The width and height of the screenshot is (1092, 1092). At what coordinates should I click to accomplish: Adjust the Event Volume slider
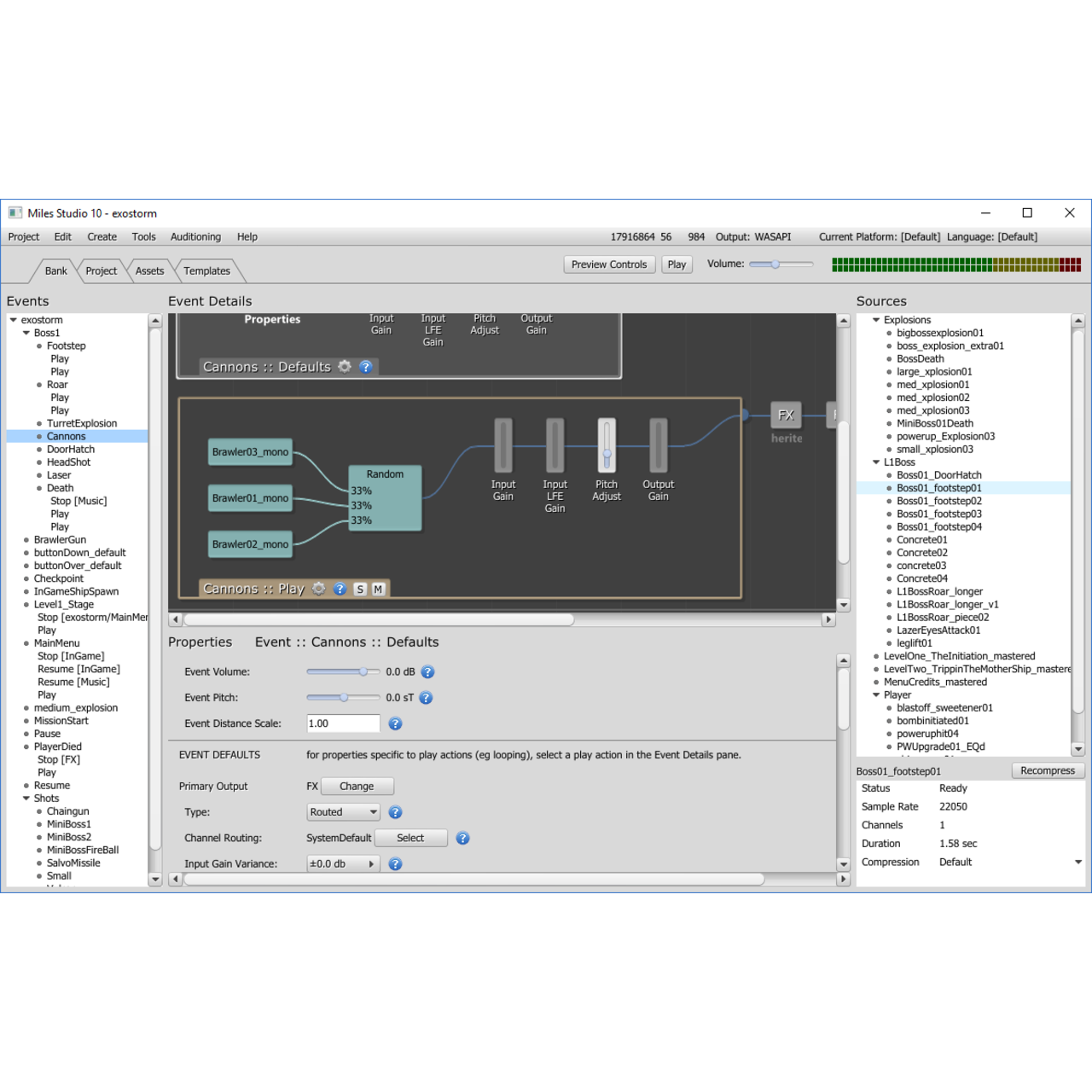(363, 672)
